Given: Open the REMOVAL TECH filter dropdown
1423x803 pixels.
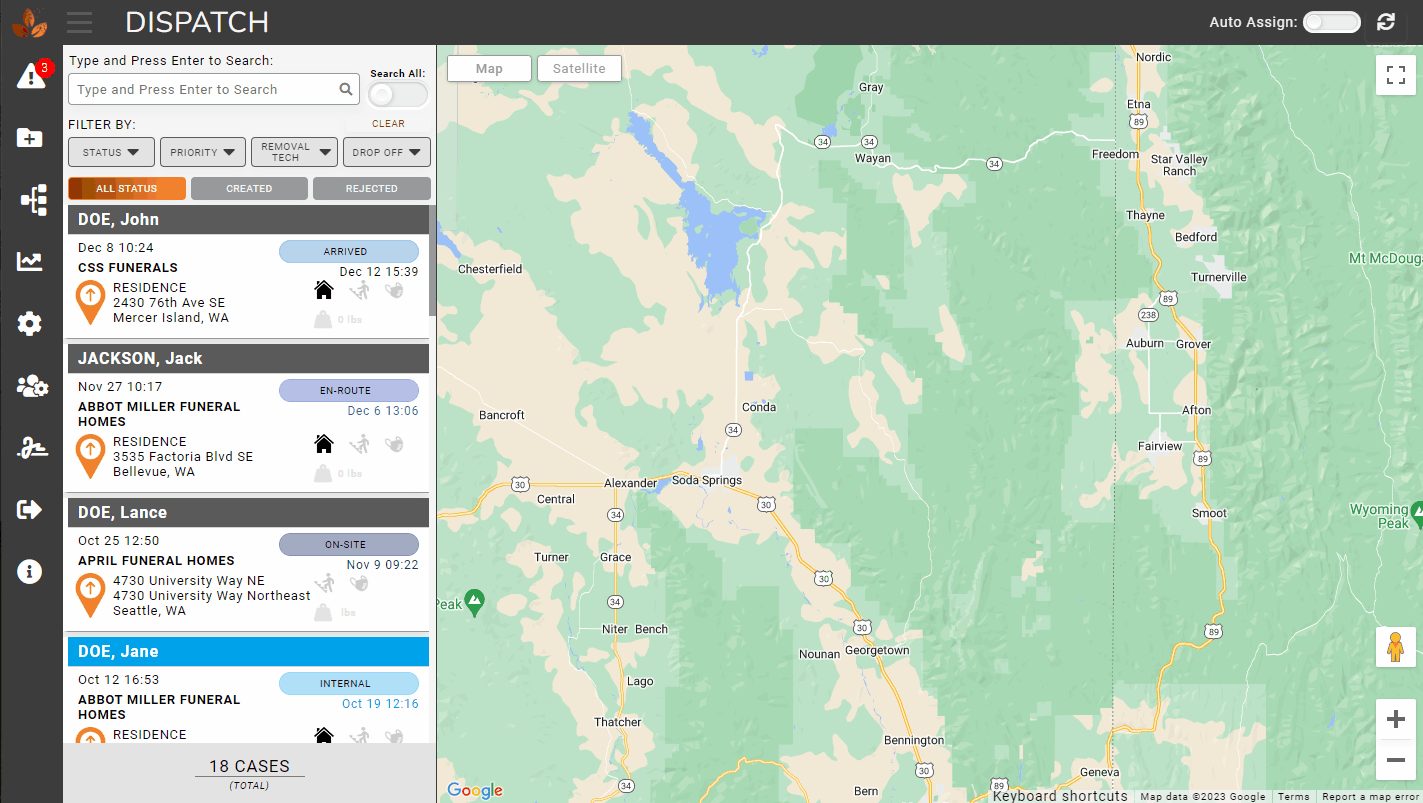Looking at the screenshot, I should pos(294,152).
